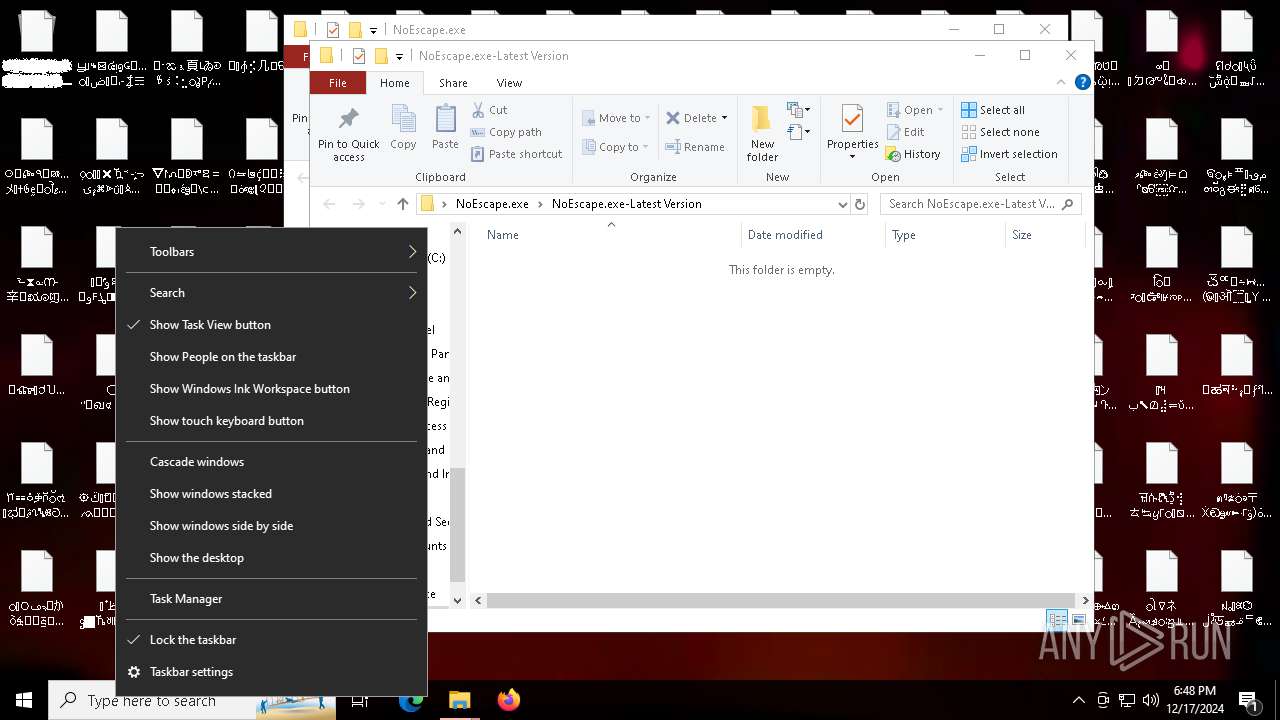Open the Recent locations dropdown arrow
The width and height of the screenshot is (1280, 720).
click(x=382, y=204)
